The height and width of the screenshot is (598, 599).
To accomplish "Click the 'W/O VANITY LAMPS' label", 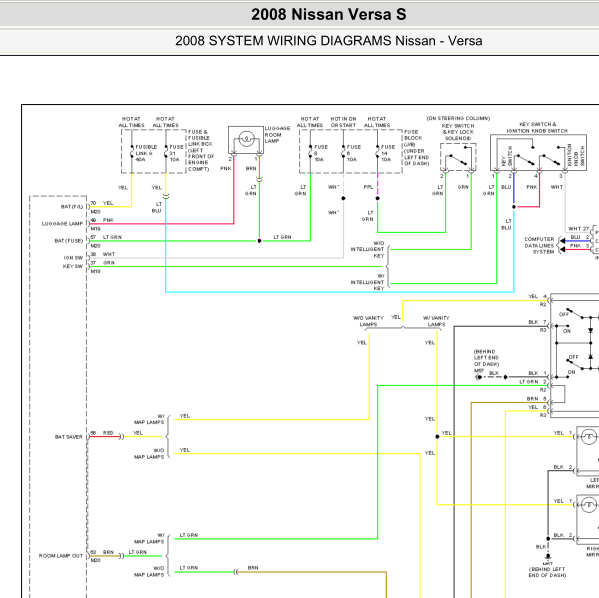I will 368,321.
